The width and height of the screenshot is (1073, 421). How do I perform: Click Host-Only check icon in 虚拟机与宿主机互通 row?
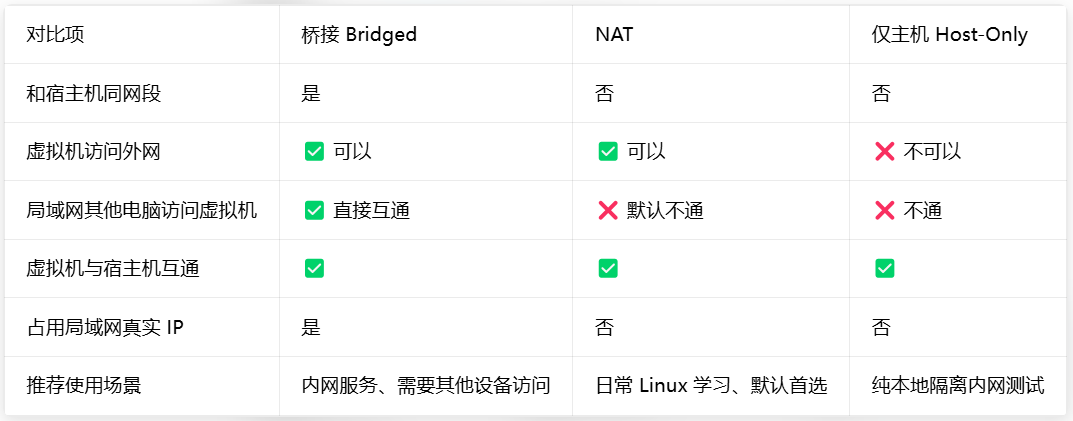tap(884, 268)
